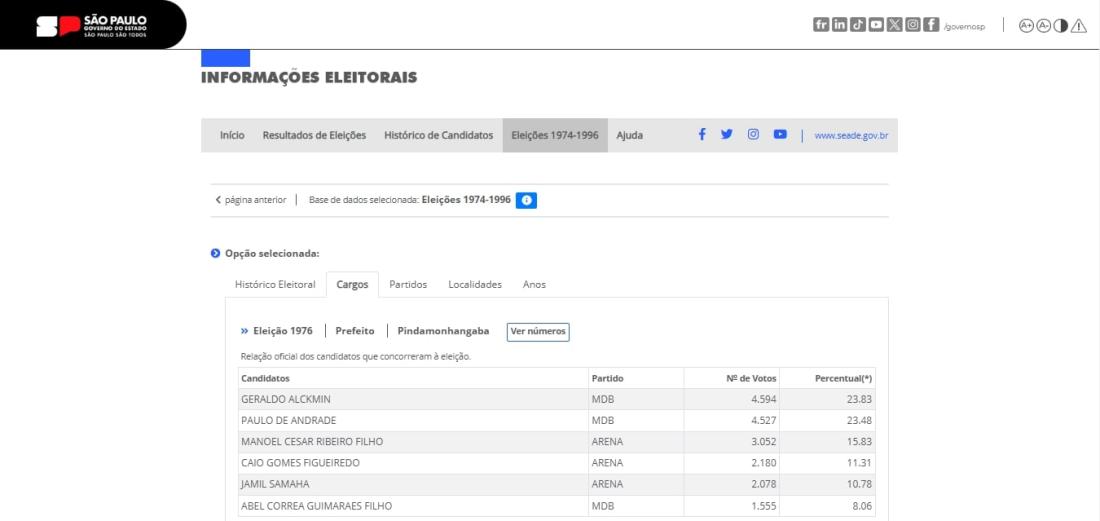Open the LinkedIn icon in the header
Viewport: 1100px width, 521px height.
839,25
